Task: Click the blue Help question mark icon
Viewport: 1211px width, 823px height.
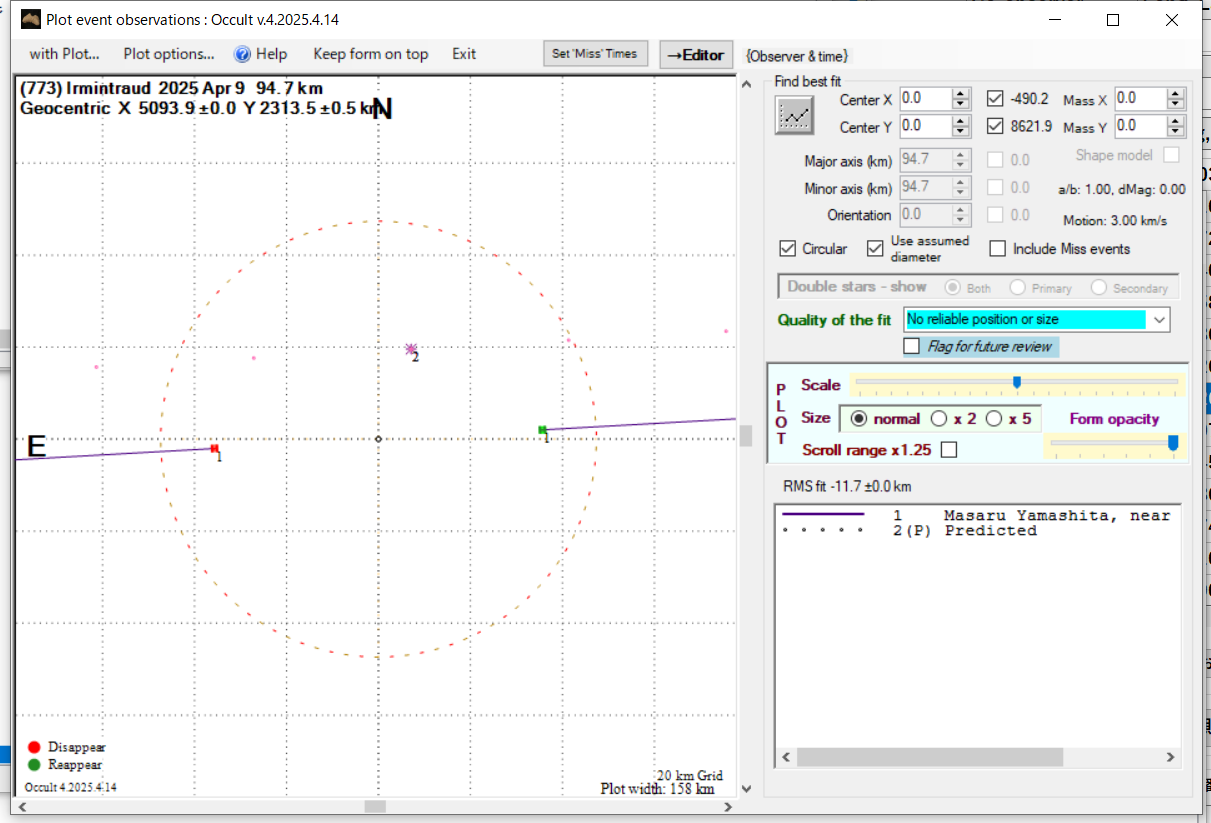Action: point(242,54)
